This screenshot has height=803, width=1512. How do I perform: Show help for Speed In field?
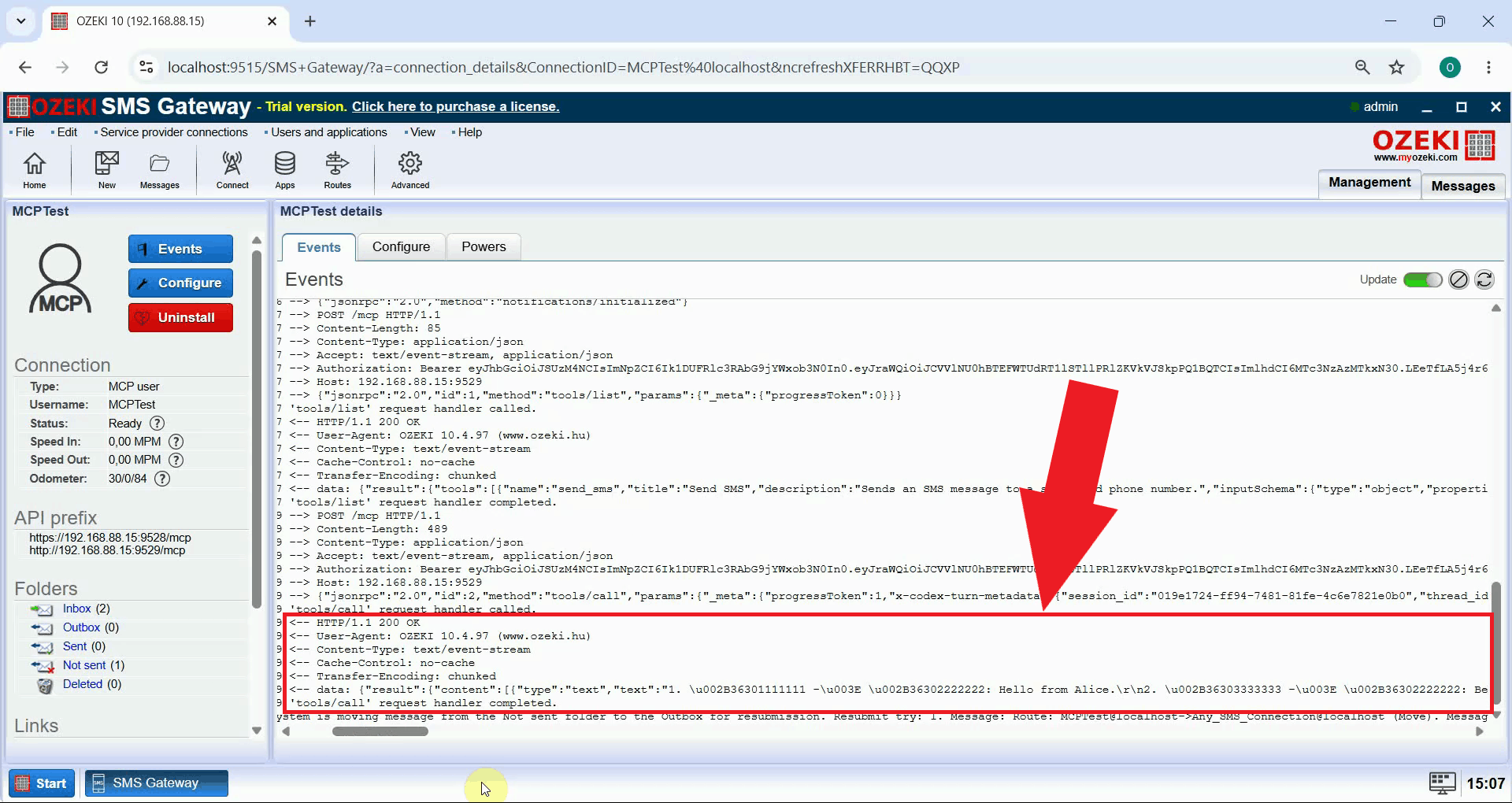point(176,442)
